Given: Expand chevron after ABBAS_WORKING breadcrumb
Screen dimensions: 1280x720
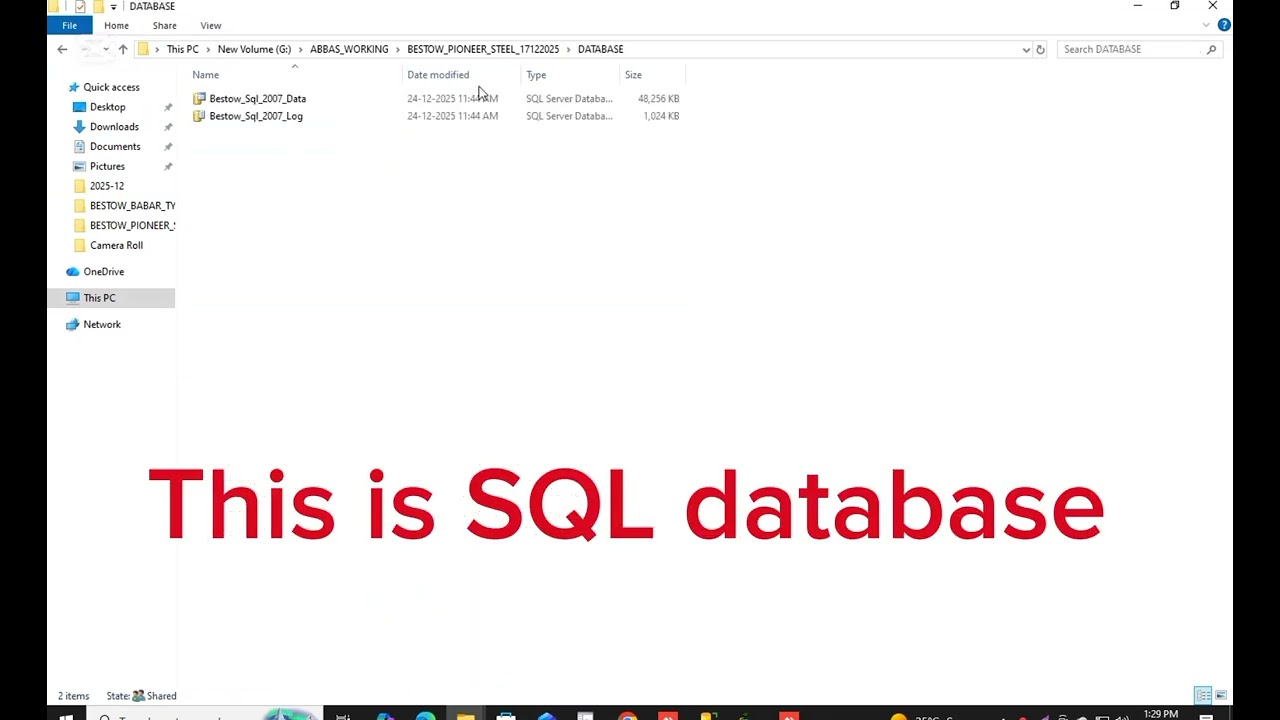Looking at the screenshot, I should 397,49.
